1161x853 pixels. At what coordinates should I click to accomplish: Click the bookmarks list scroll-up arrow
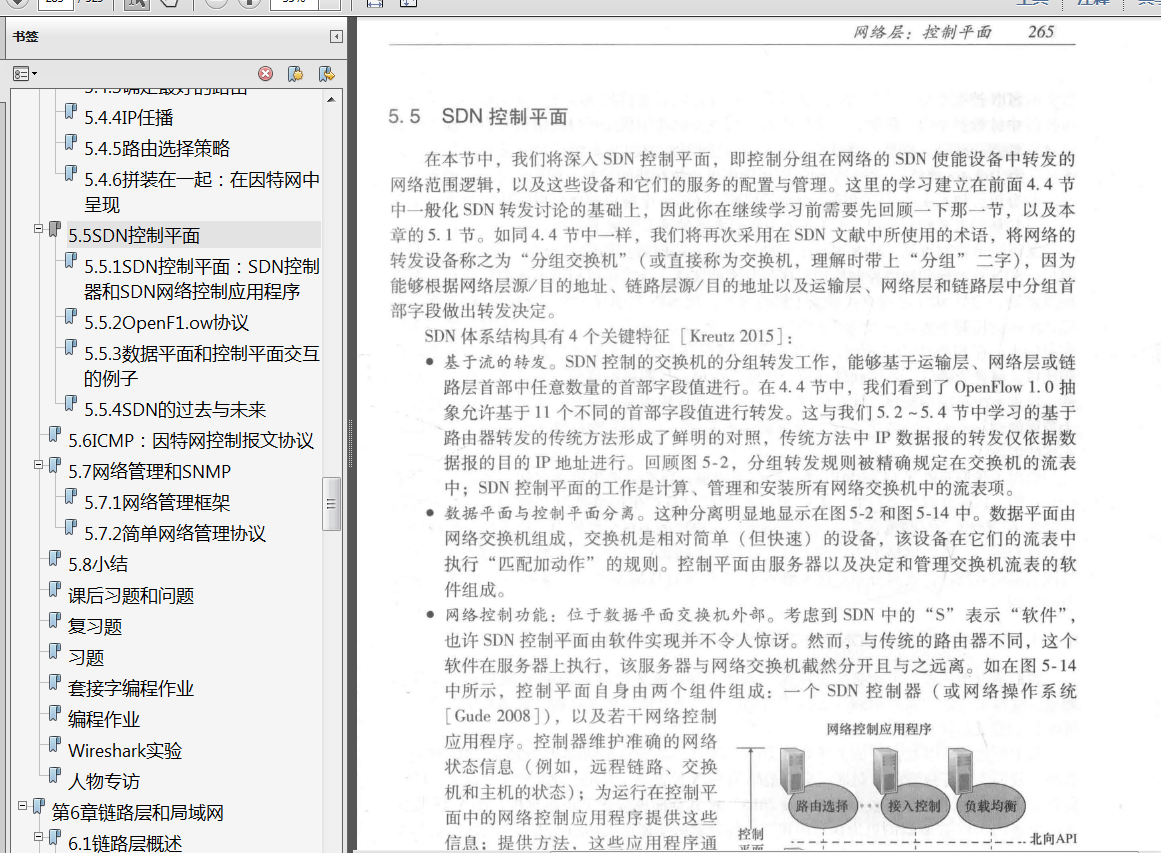click(331, 98)
